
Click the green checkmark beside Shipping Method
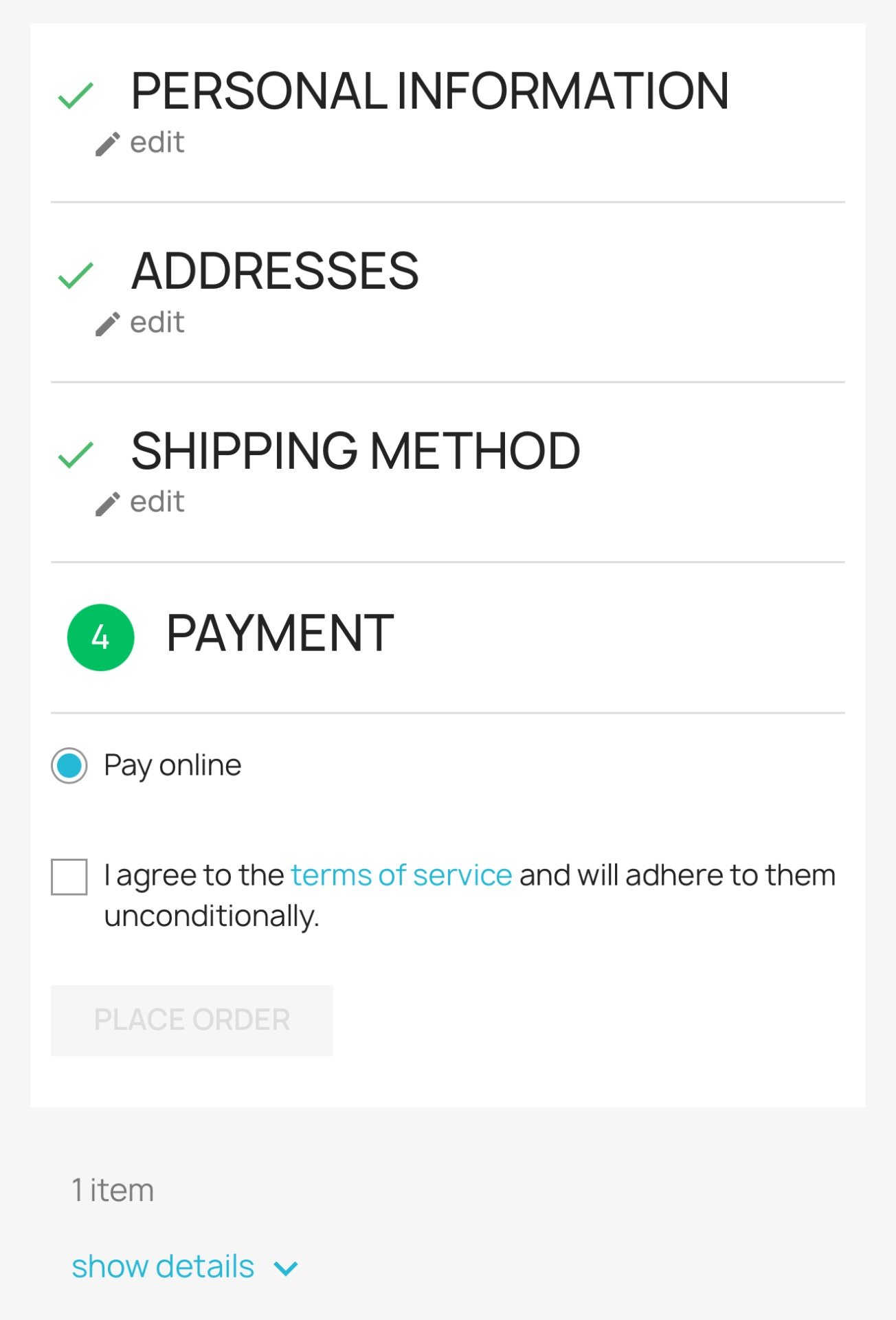[x=76, y=455]
